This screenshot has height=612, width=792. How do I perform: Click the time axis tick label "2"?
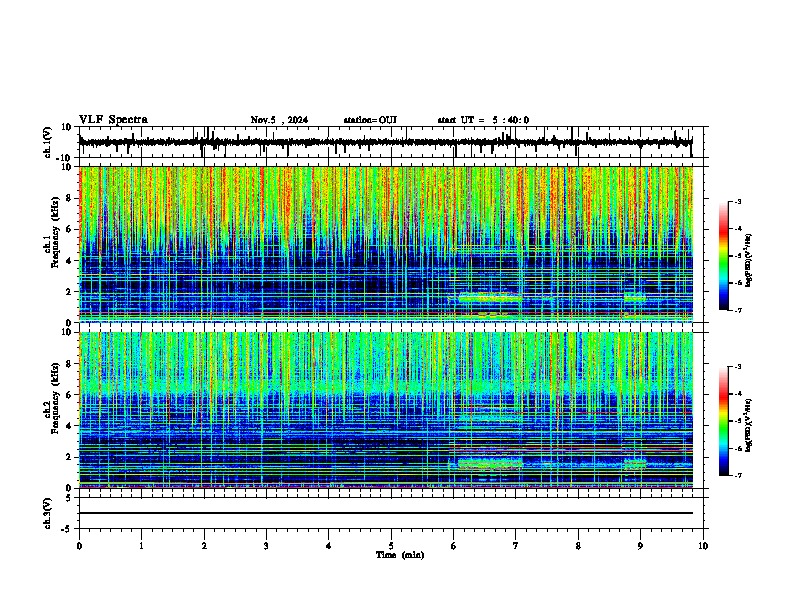tap(204, 546)
